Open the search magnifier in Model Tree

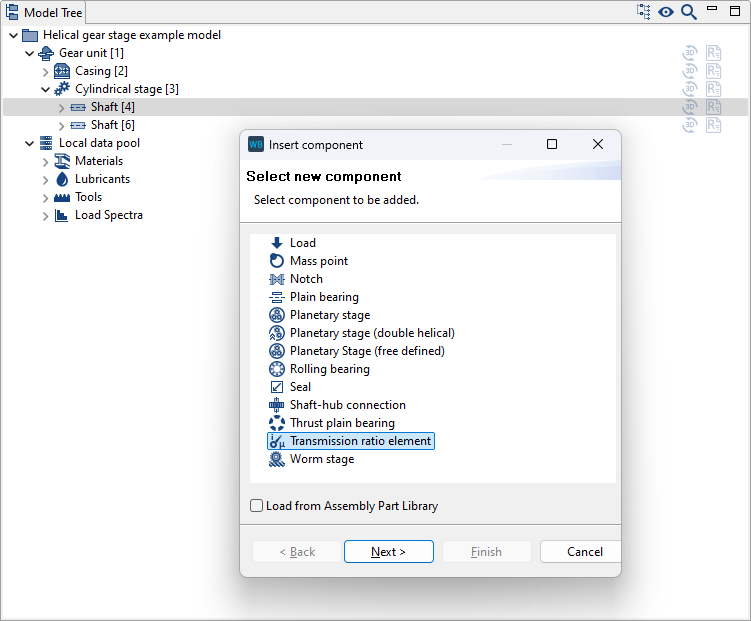pyautogui.click(x=689, y=12)
